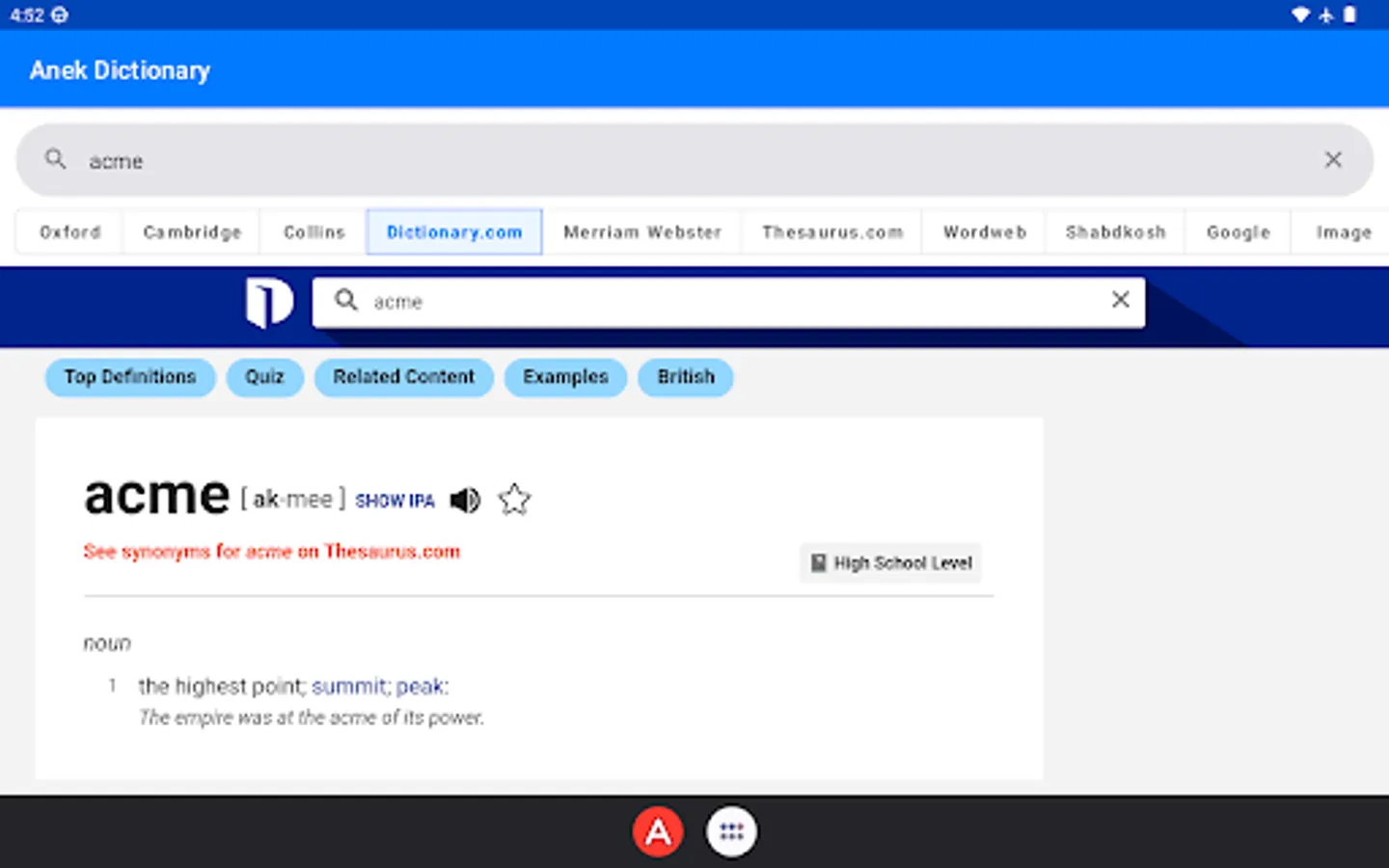This screenshot has height=868, width=1389.
Task: Open the Thesaurus.com tab
Action: point(832,232)
